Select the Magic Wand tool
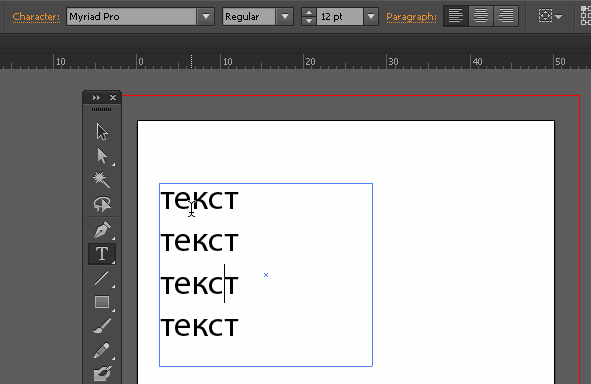The image size is (591, 384). (102, 180)
